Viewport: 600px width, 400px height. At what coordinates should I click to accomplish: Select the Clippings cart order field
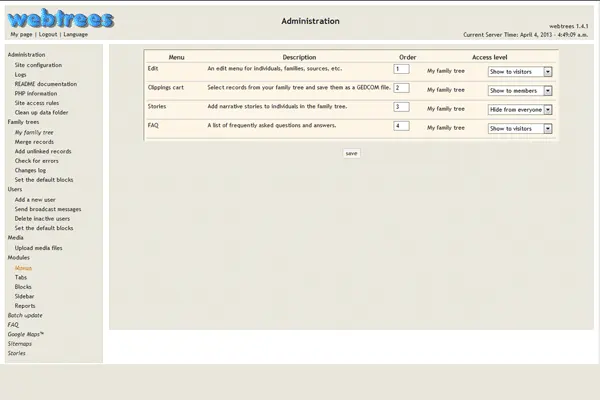coord(401,88)
